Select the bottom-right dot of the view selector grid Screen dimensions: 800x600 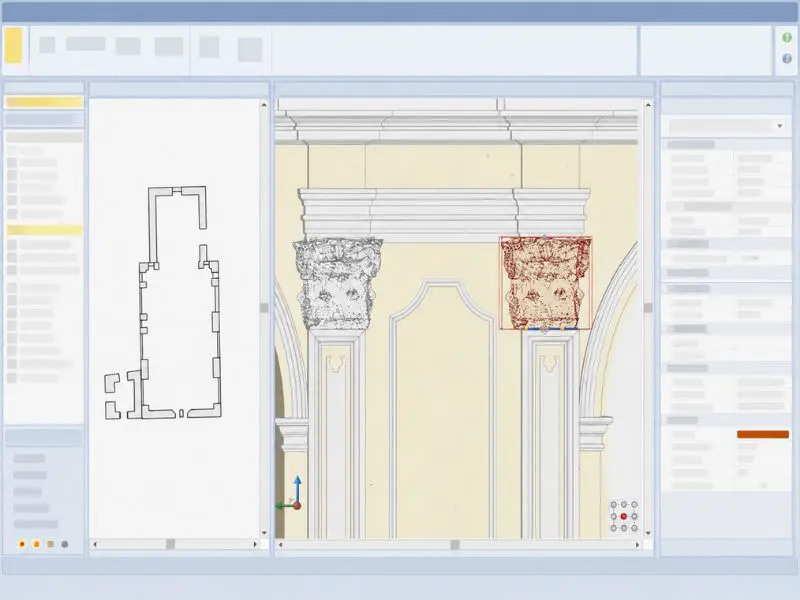coord(634,528)
